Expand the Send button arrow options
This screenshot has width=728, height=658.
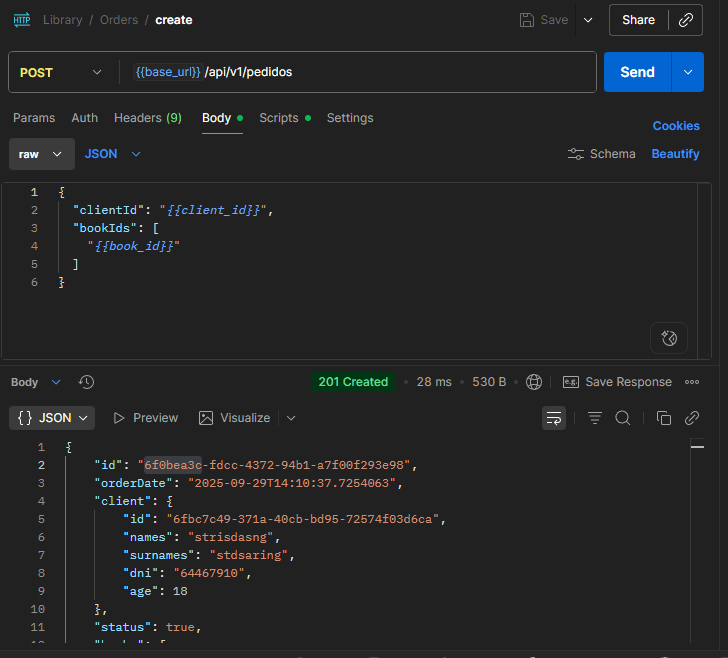(688, 72)
